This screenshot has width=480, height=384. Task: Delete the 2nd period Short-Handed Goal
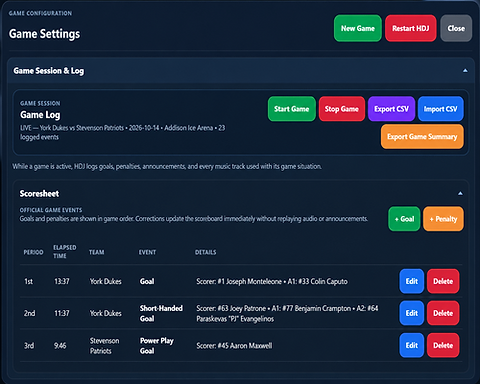pyautogui.click(x=443, y=313)
